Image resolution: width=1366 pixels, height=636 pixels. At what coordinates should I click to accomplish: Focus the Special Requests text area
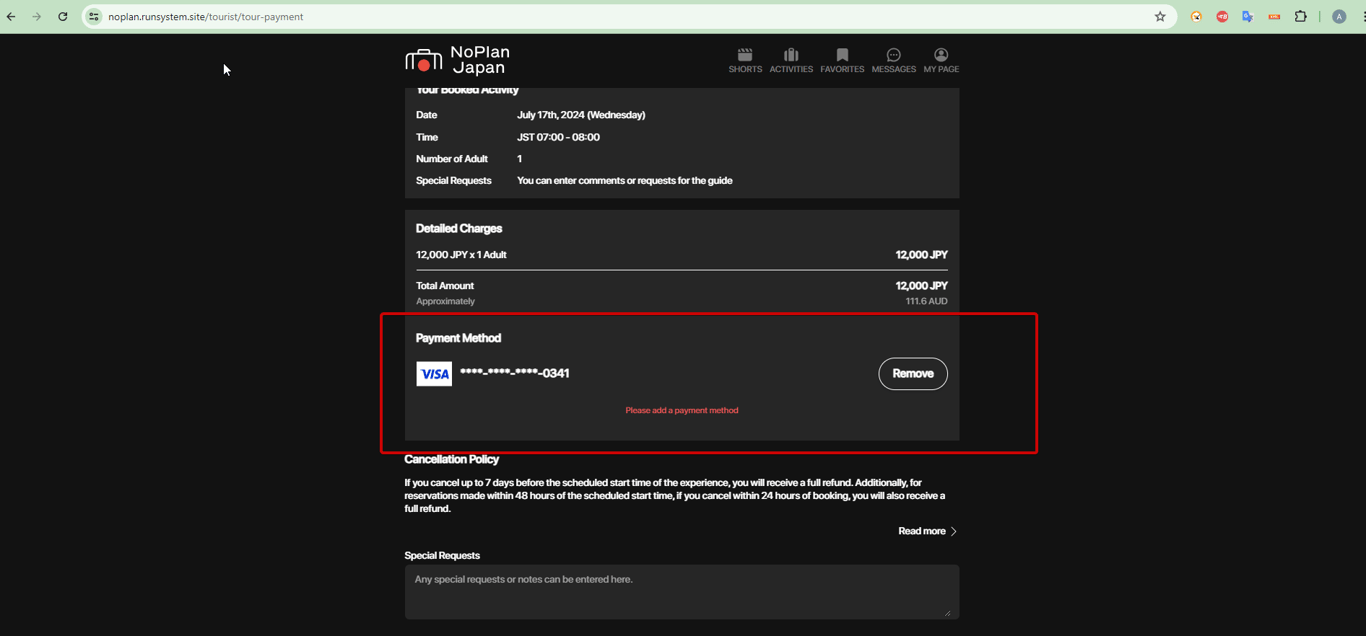(x=682, y=592)
